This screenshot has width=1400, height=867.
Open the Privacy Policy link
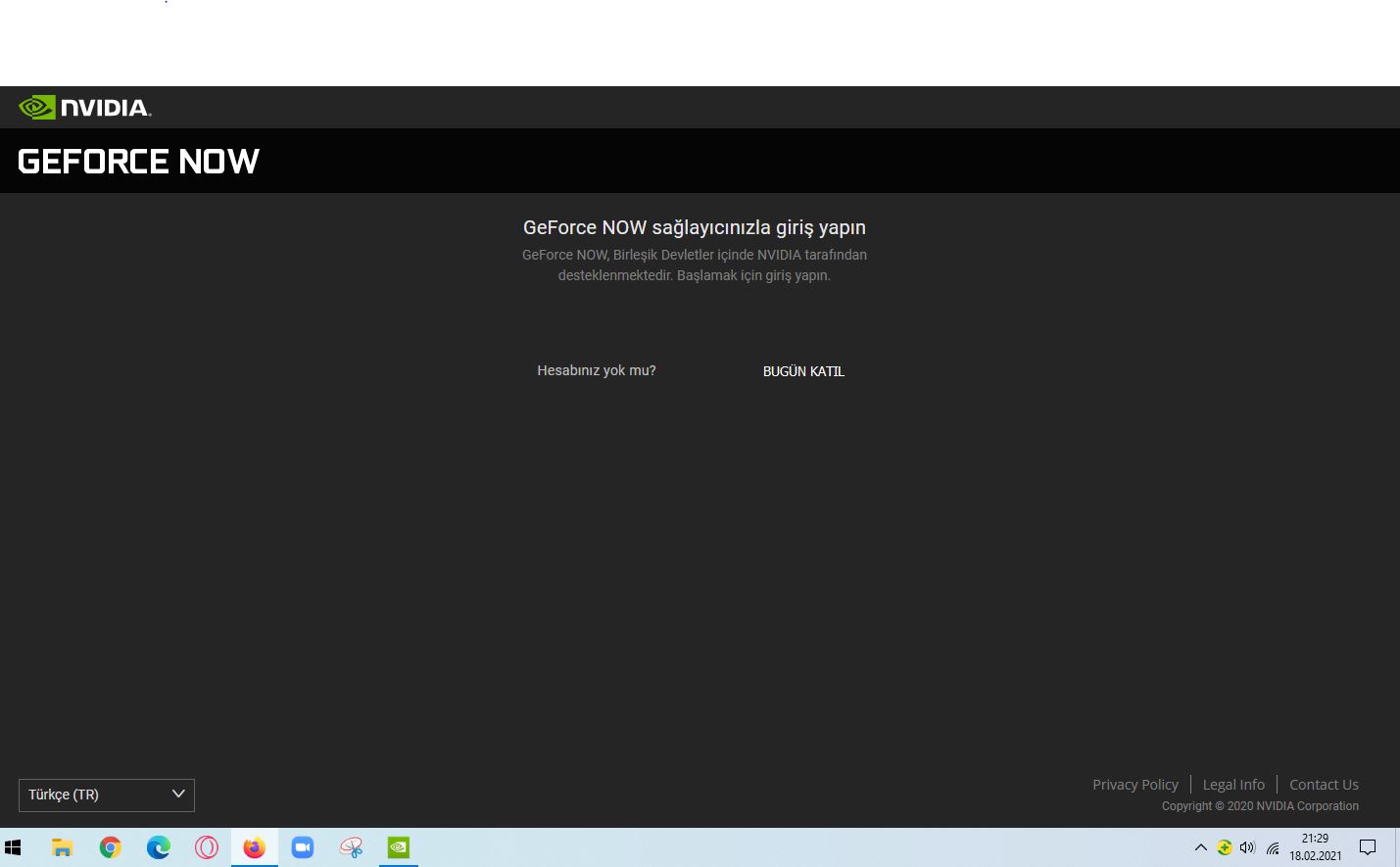[x=1135, y=785]
